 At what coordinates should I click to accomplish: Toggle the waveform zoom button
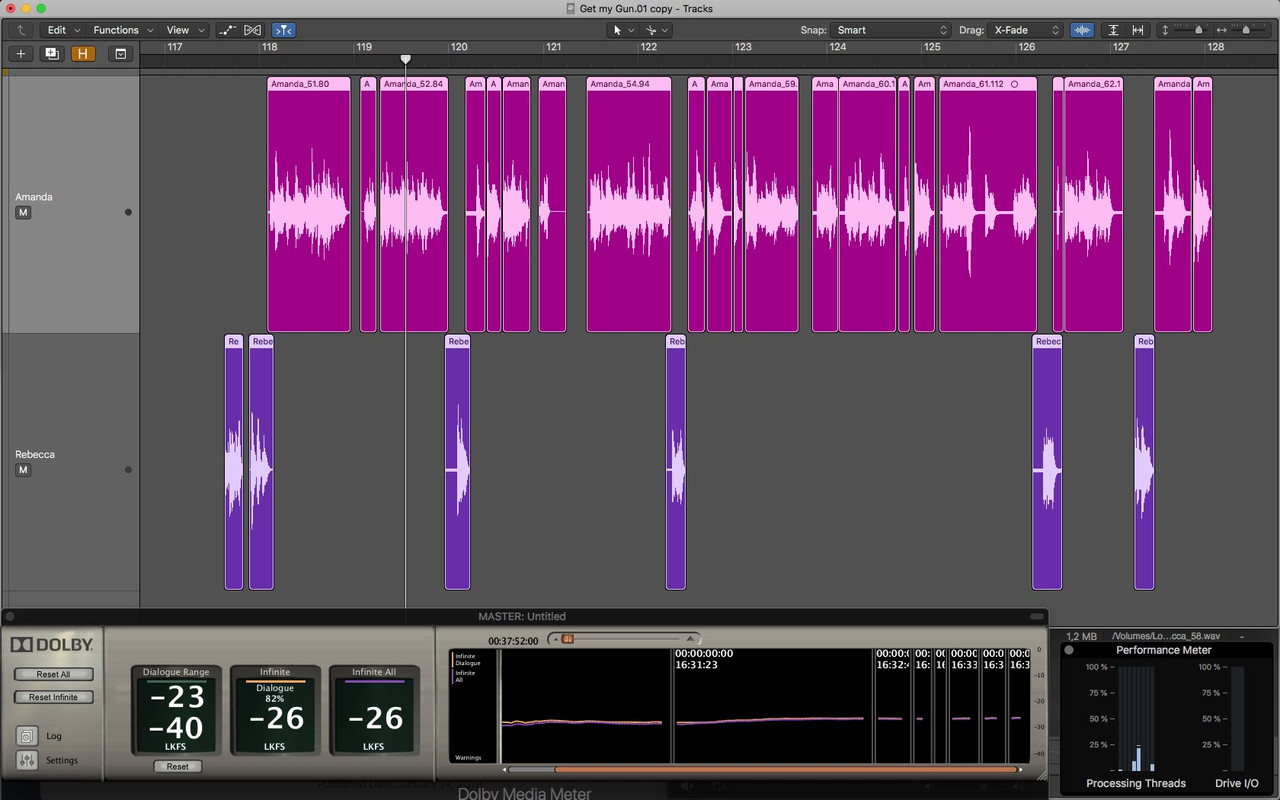point(1082,30)
